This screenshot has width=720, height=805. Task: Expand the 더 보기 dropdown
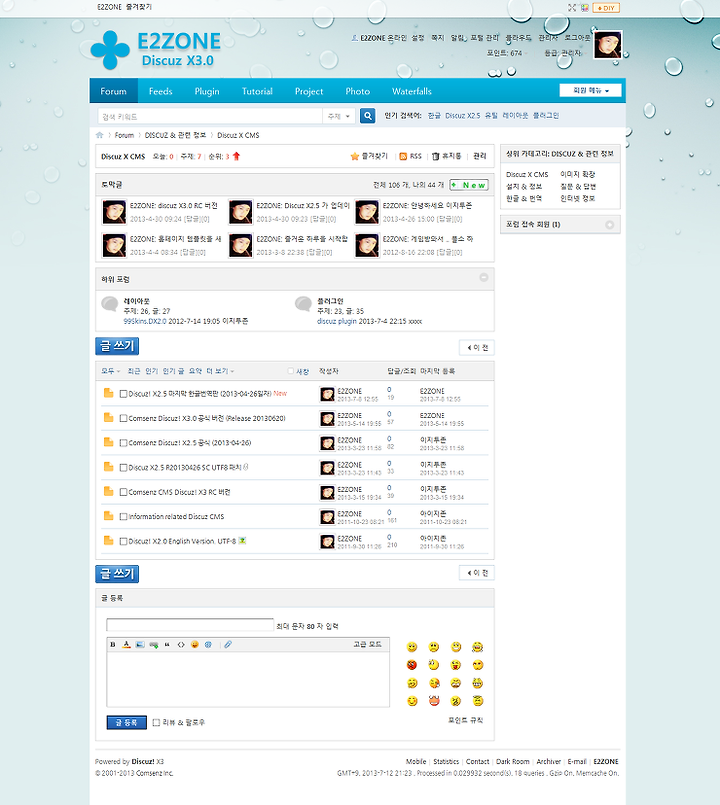click(x=220, y=371)
